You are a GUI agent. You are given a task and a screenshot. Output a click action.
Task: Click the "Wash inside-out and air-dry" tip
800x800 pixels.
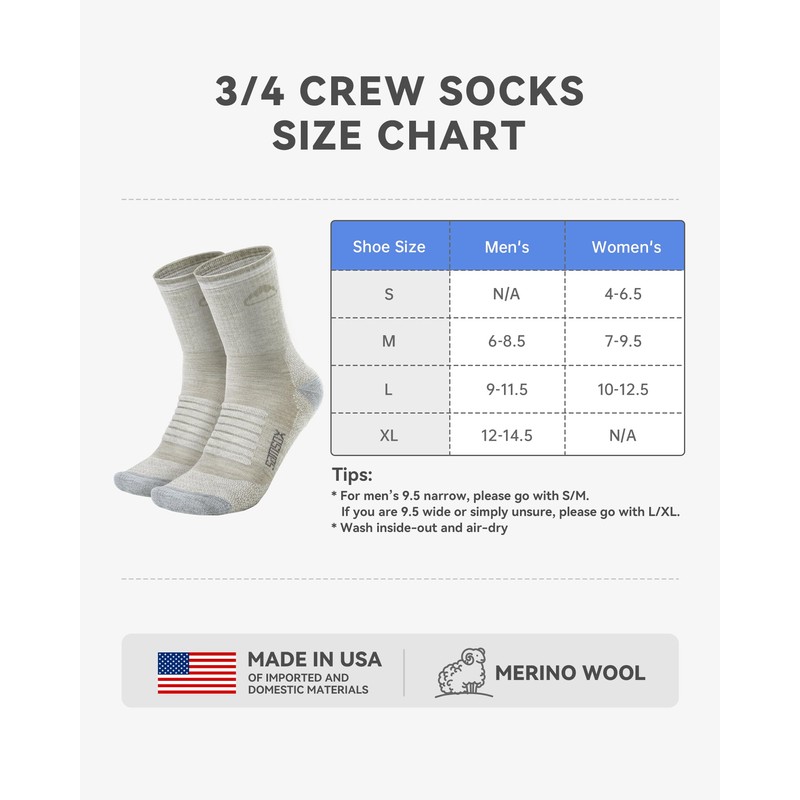point(423,528)
